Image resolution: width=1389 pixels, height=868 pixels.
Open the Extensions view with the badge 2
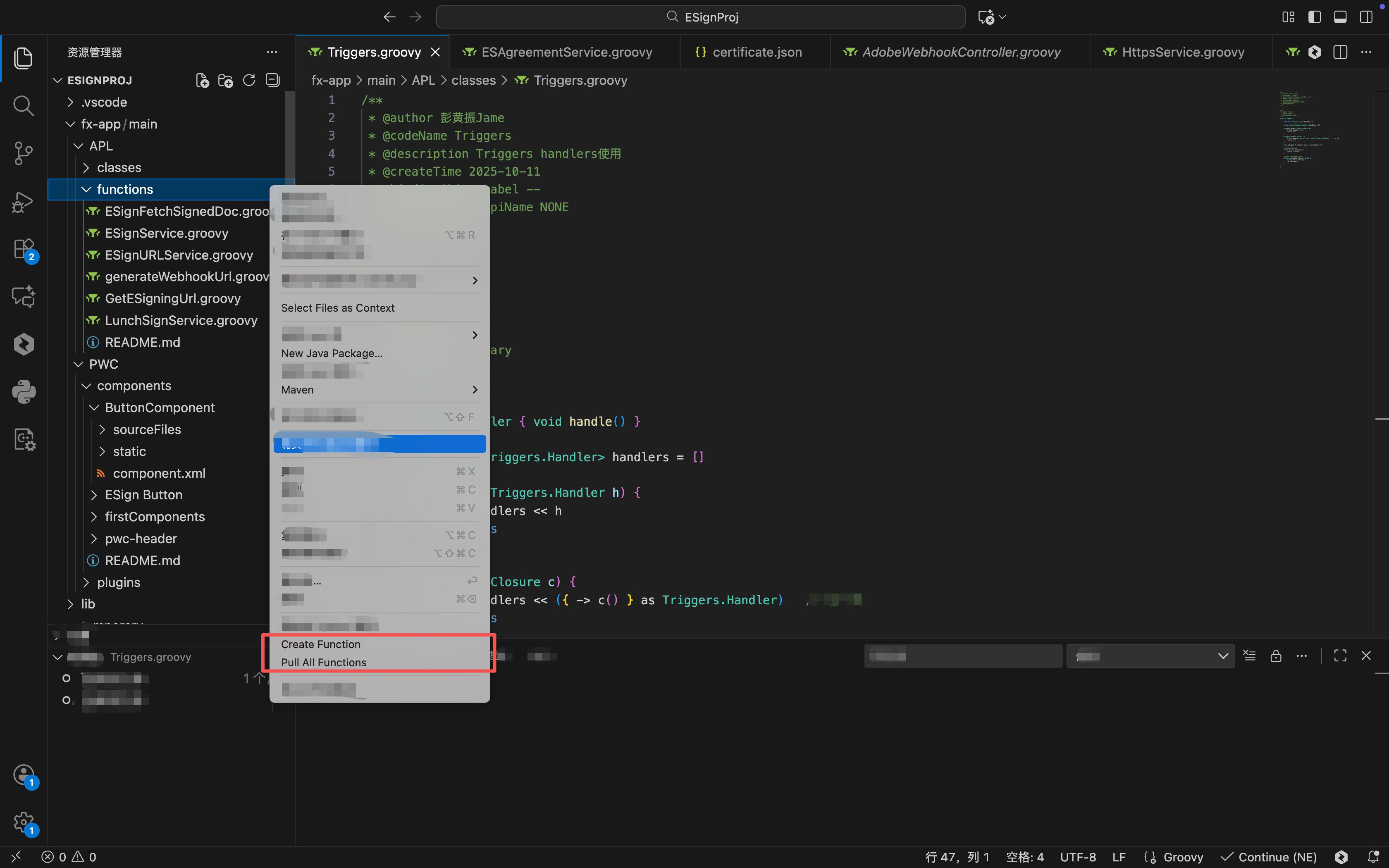click(x=24, y=249)
